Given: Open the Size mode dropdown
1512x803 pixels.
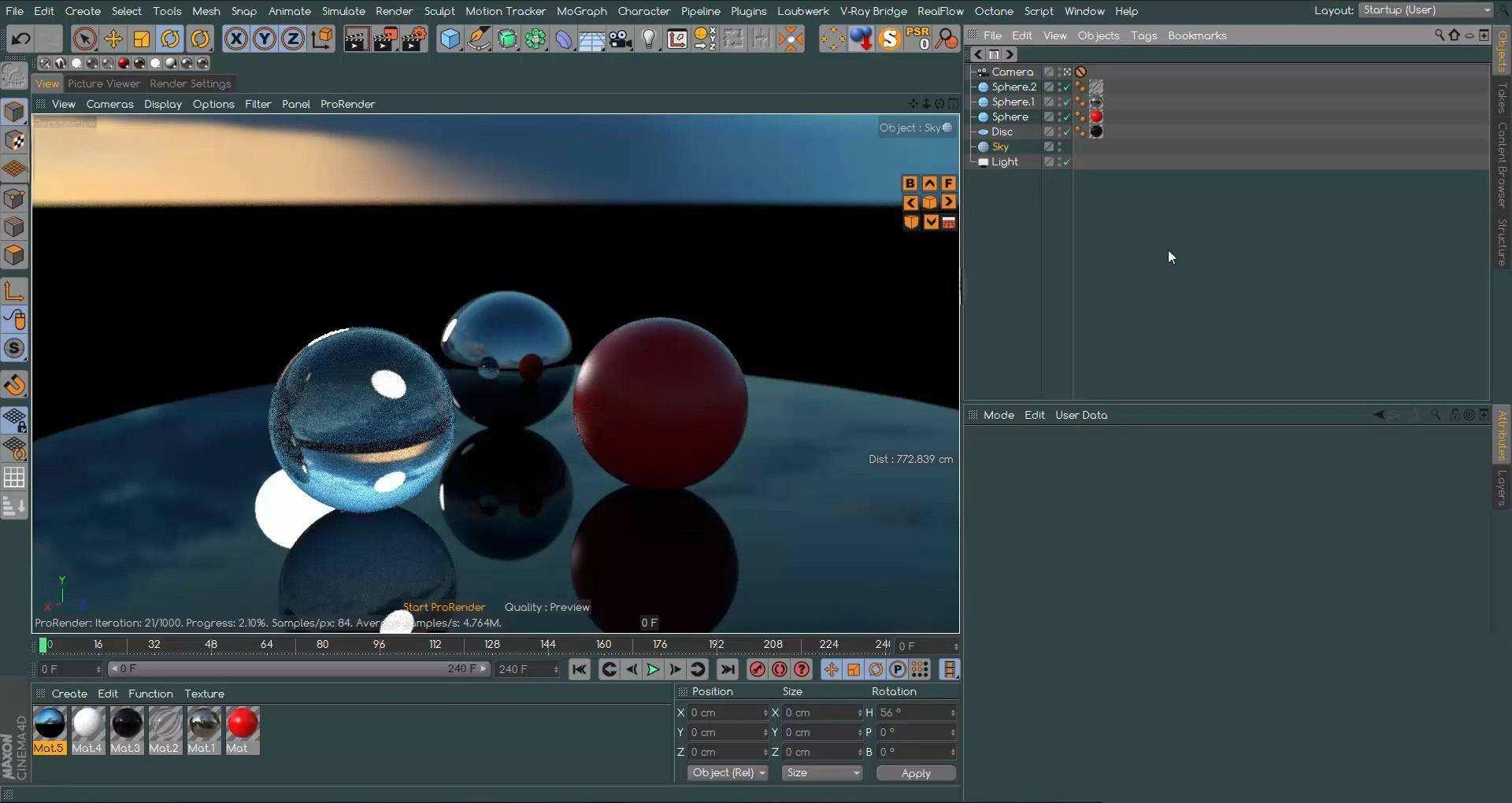Looking at the screenshot, I should coord(821,773).
